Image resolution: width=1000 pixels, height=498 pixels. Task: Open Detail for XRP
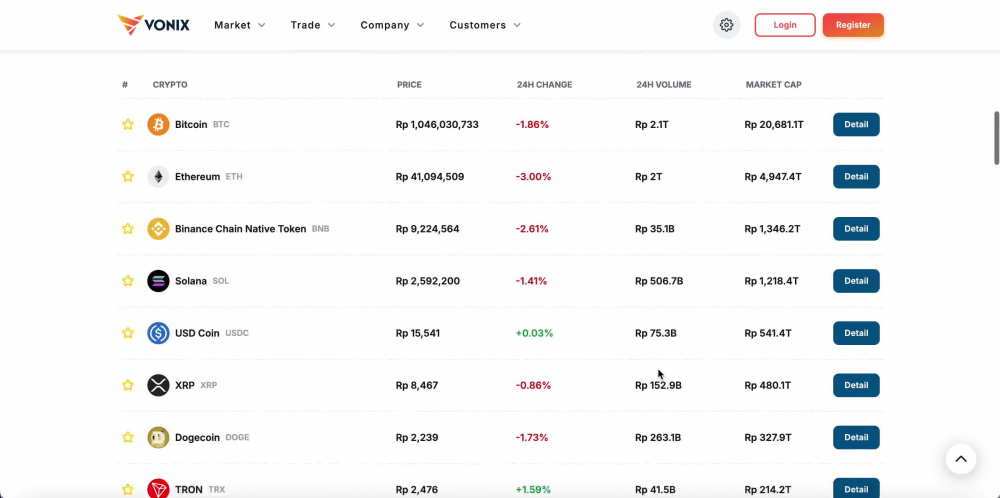coord(857,386)
